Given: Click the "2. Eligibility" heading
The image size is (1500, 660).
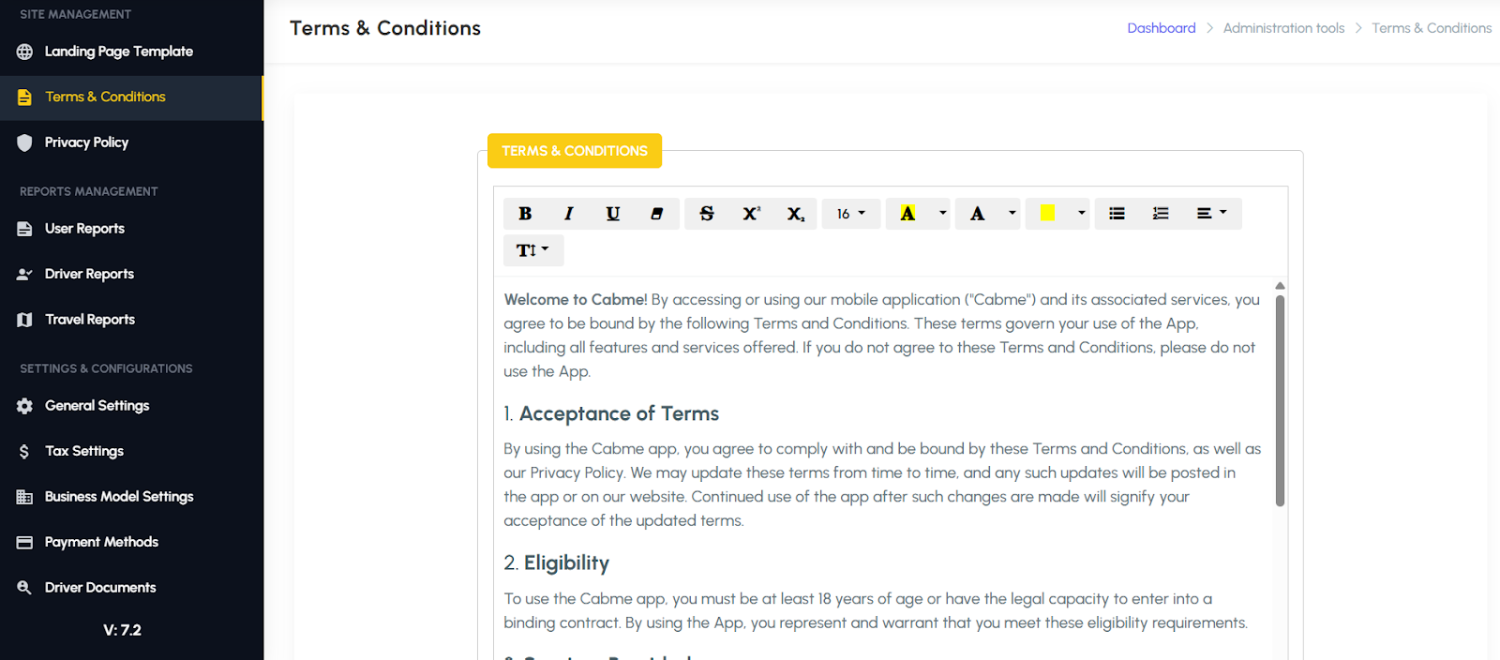Looking at the screenshot, I should (x=556, y=563).
